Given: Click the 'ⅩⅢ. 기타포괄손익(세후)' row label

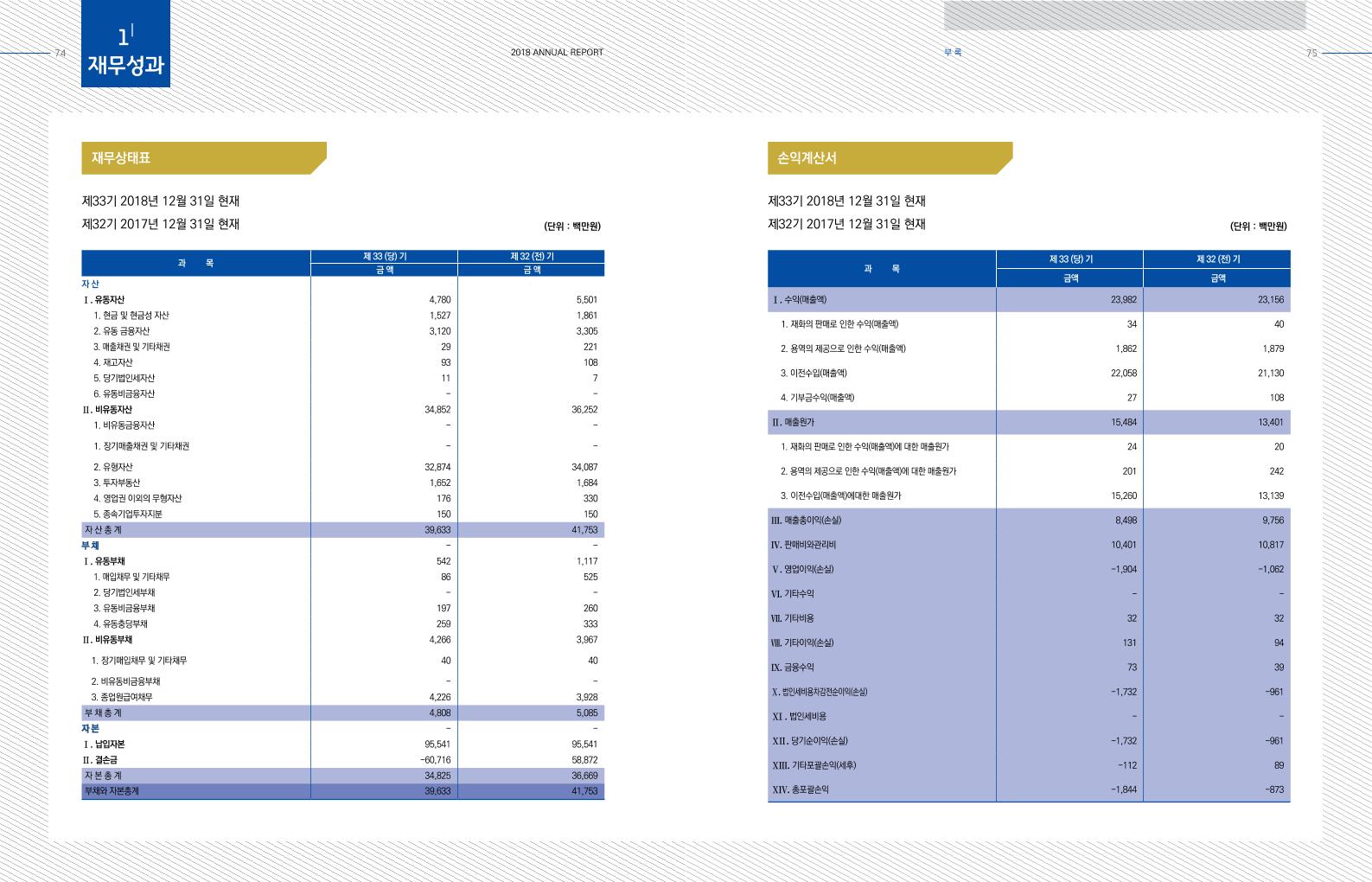Looking at the screenshot, I should coord(814,765).
